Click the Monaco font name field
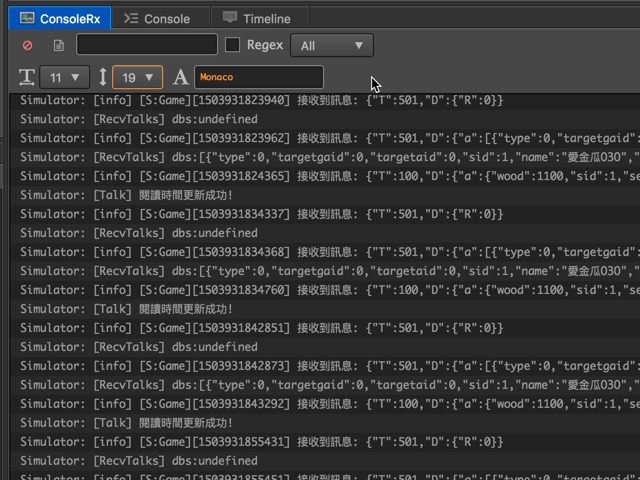Image resolution: width=640 pixels, height=480 pixels. [259, 77]
